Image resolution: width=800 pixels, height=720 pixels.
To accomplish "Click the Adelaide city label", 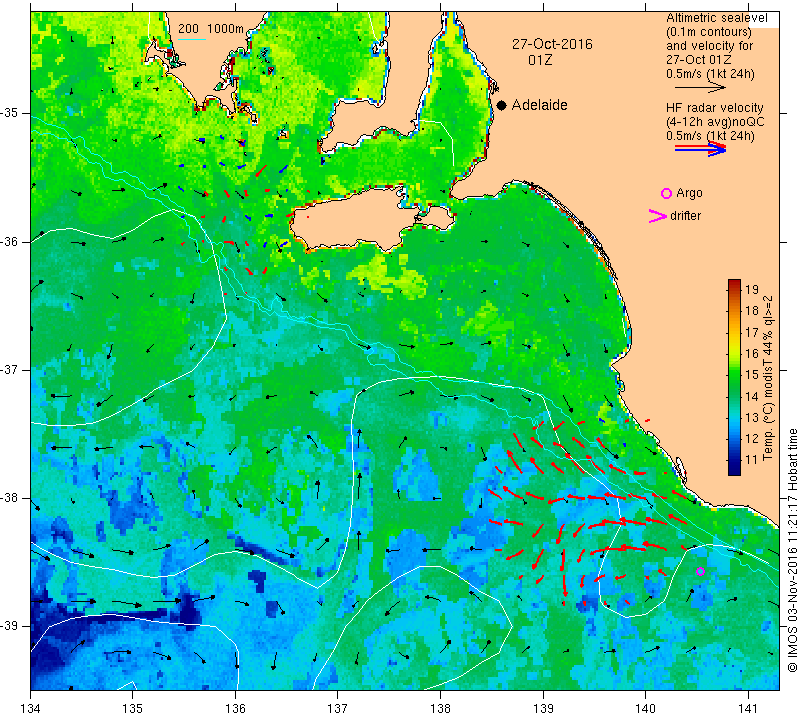I will 539,105.
